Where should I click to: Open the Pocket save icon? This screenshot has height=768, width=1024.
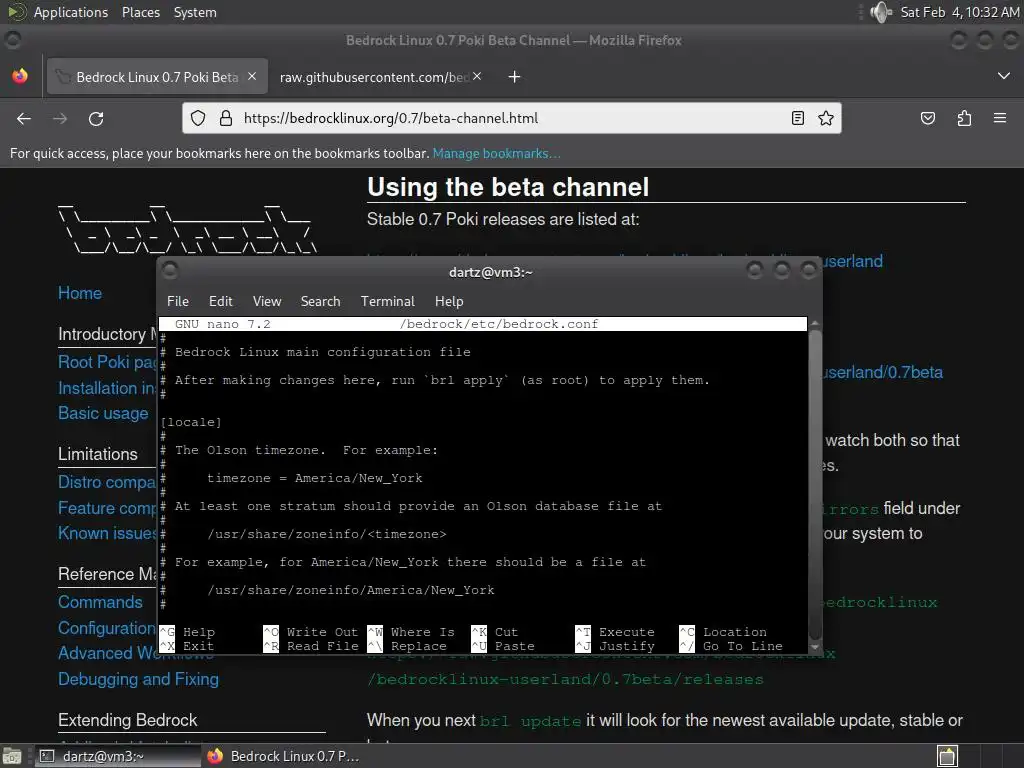pos(927,118)
